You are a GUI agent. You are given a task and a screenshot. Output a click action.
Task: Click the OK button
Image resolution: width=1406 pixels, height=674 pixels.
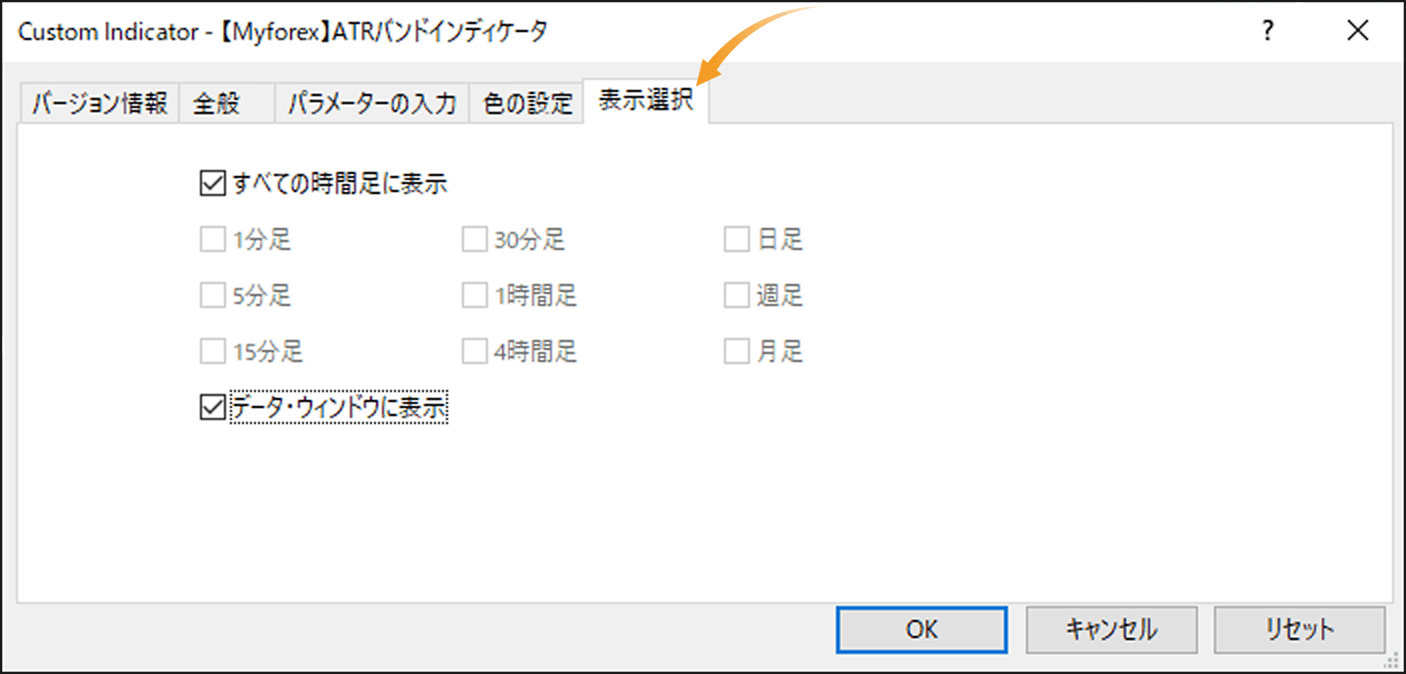pyautogui.click(x=921, y=629)
